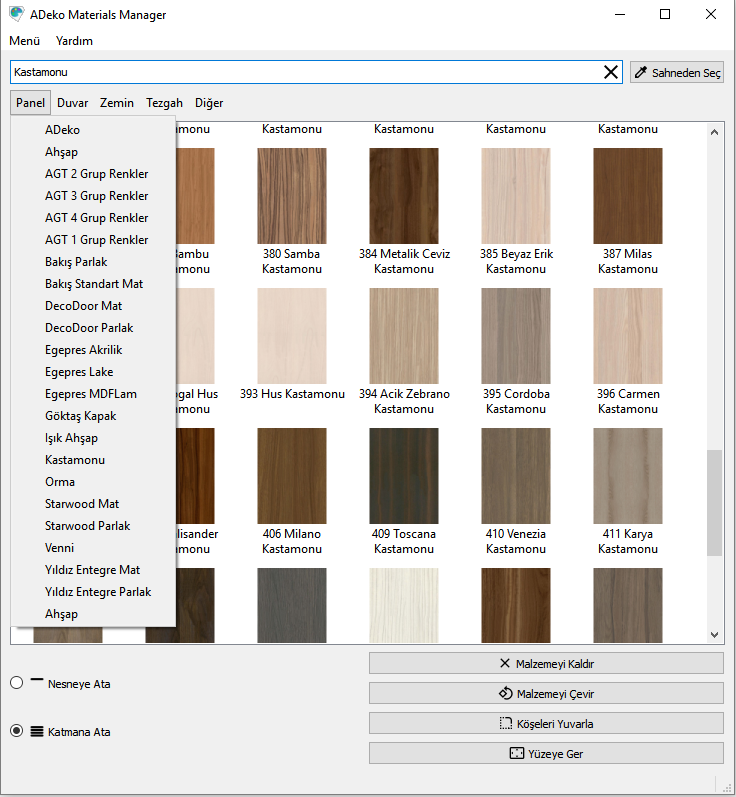Click the Sahneden Seç button
Viewport: 736px width, 797px height.
point(677,72)
